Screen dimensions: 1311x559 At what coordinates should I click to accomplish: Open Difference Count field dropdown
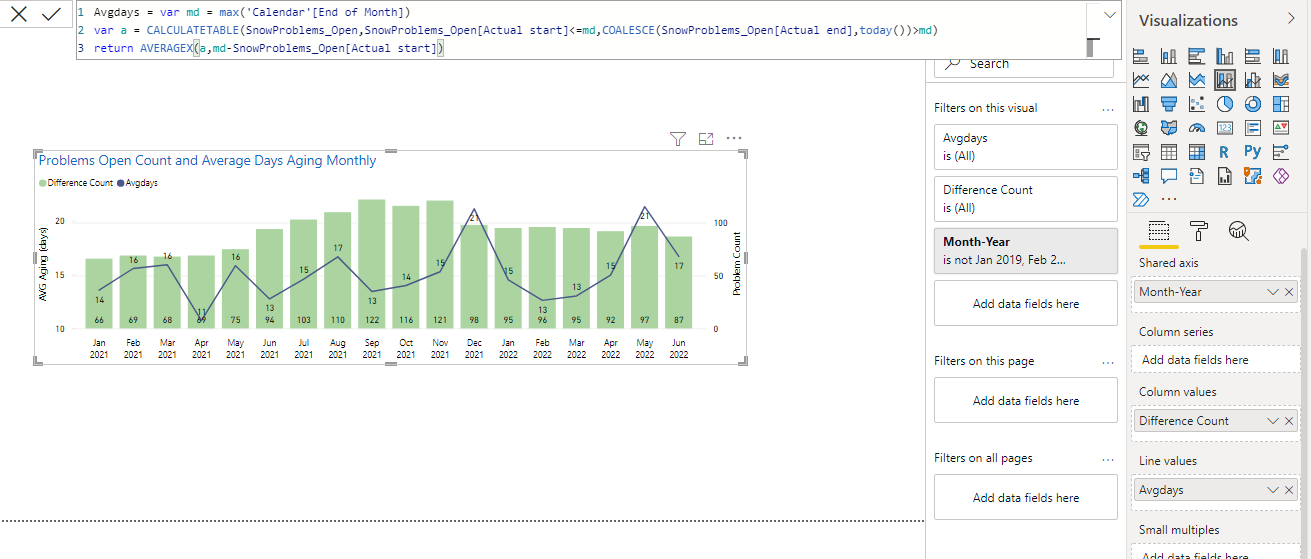click(x=1272, y=421)
